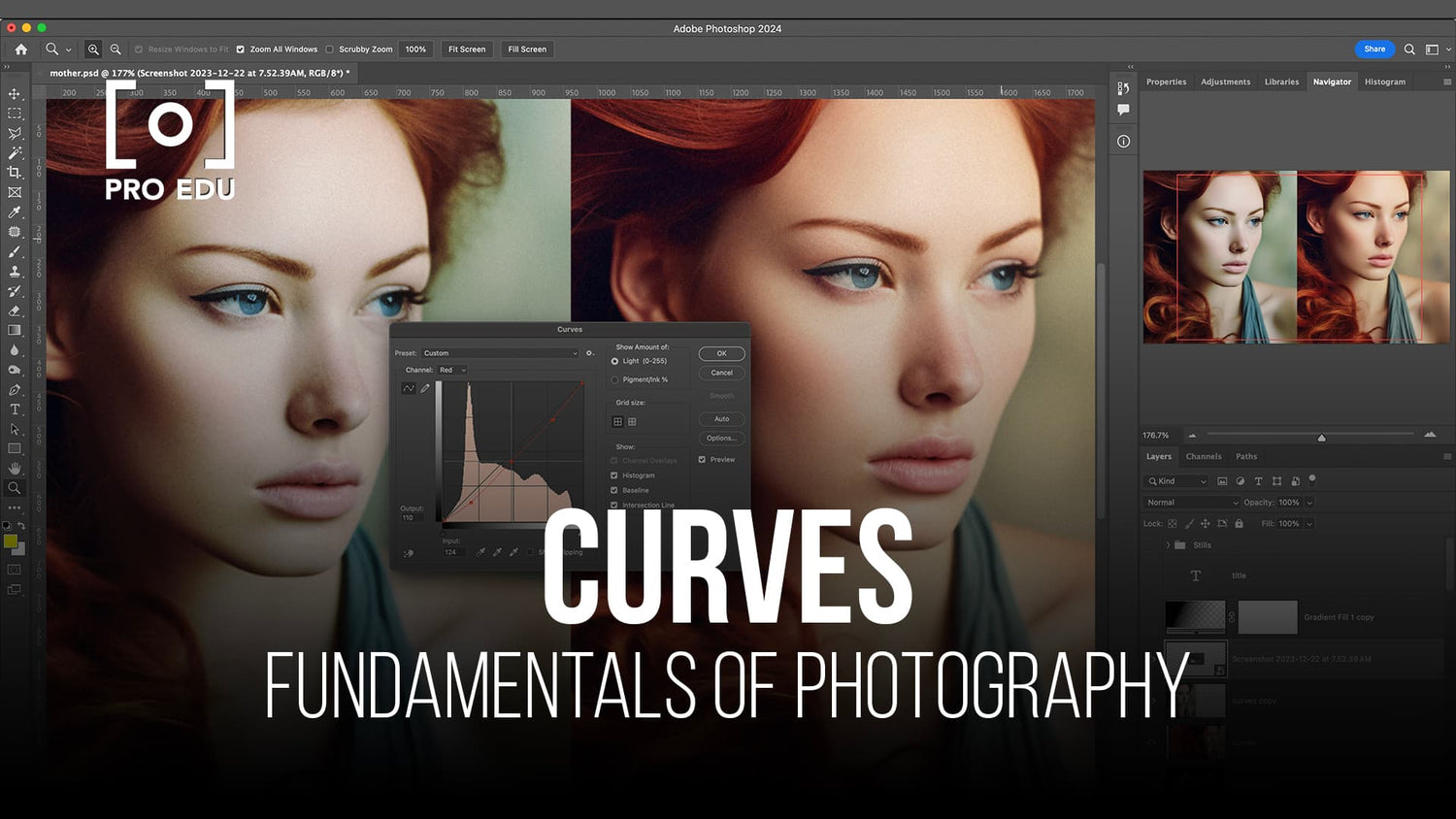Screen dimensions: 1456x819
Task: Open the Channel dropdown set to Red
Action: pyautogui.click(x=452, y=370)
